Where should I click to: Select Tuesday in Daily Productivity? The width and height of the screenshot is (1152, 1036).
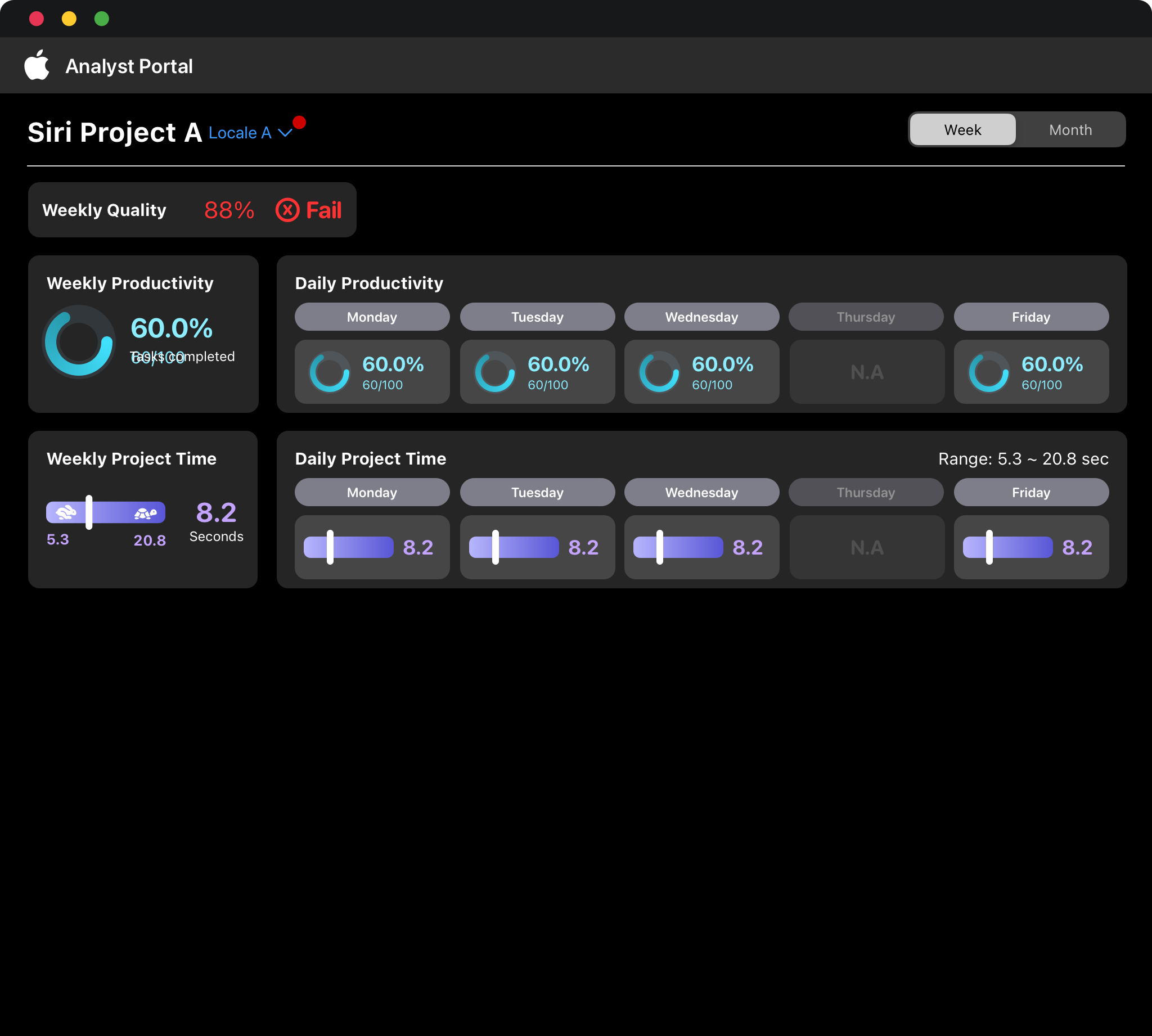(537, 317)
